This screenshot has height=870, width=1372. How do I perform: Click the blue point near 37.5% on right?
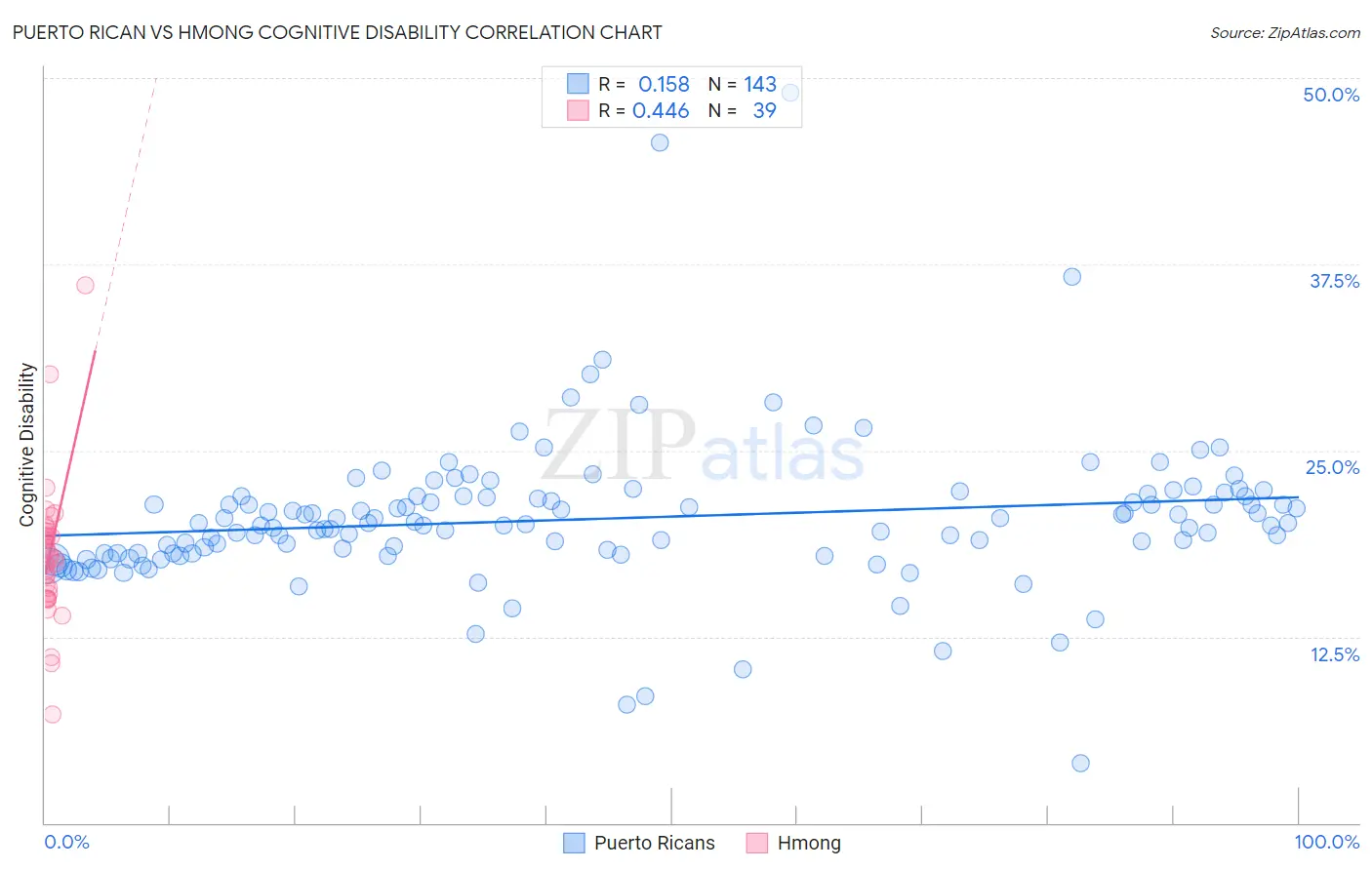[x=1071, y=276]
